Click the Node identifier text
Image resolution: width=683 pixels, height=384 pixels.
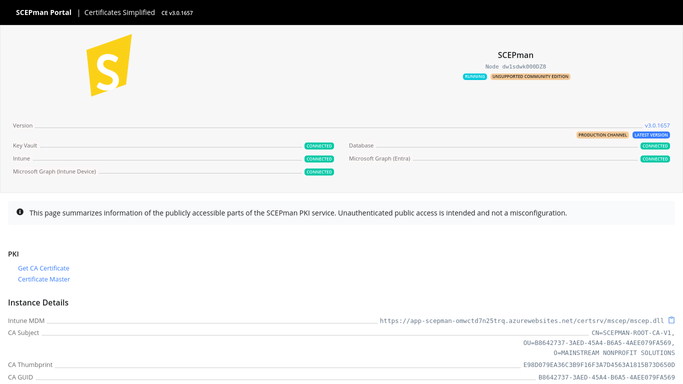coord(515,67)
